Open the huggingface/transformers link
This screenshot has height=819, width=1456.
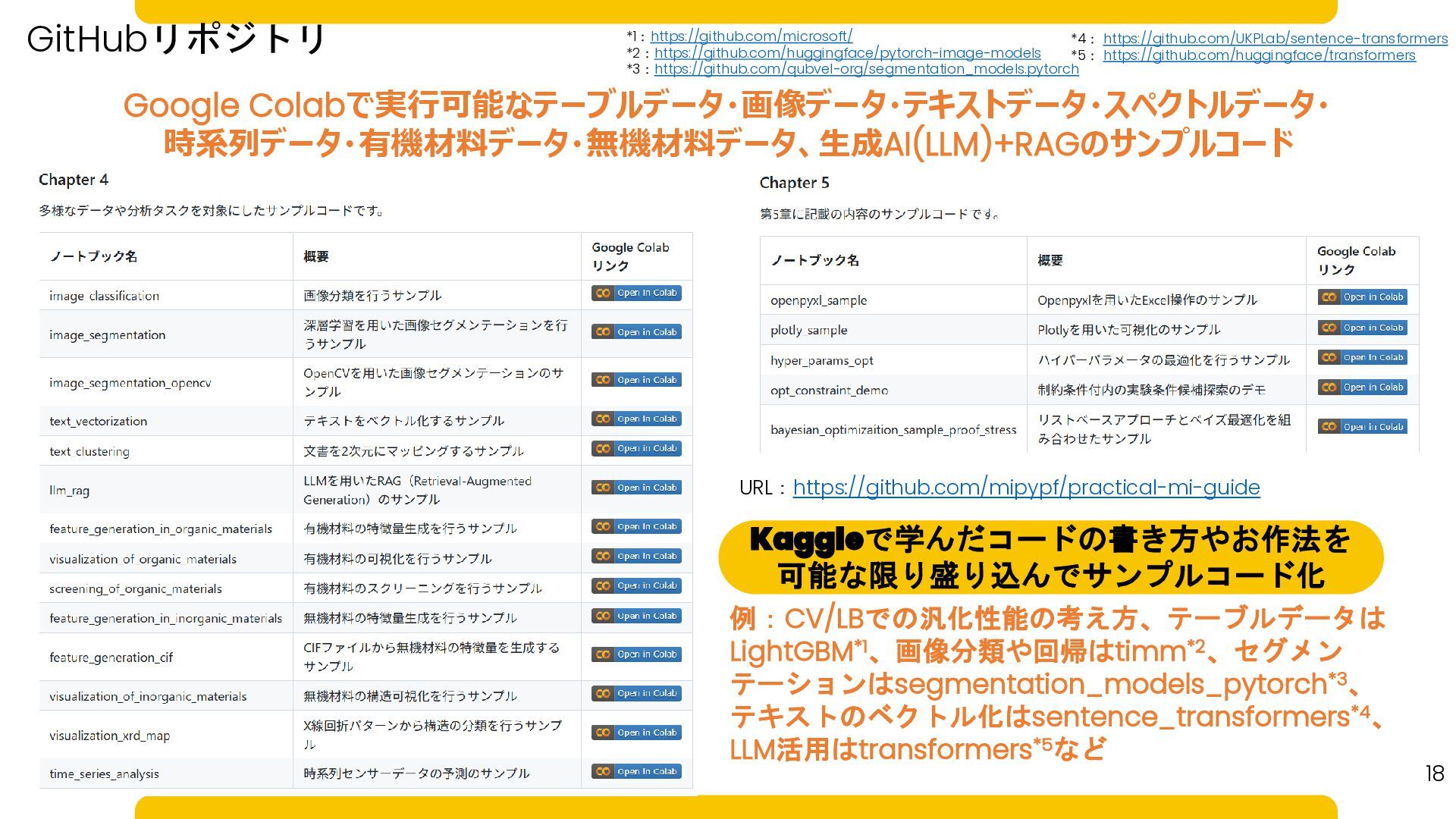coord(1259,55)
